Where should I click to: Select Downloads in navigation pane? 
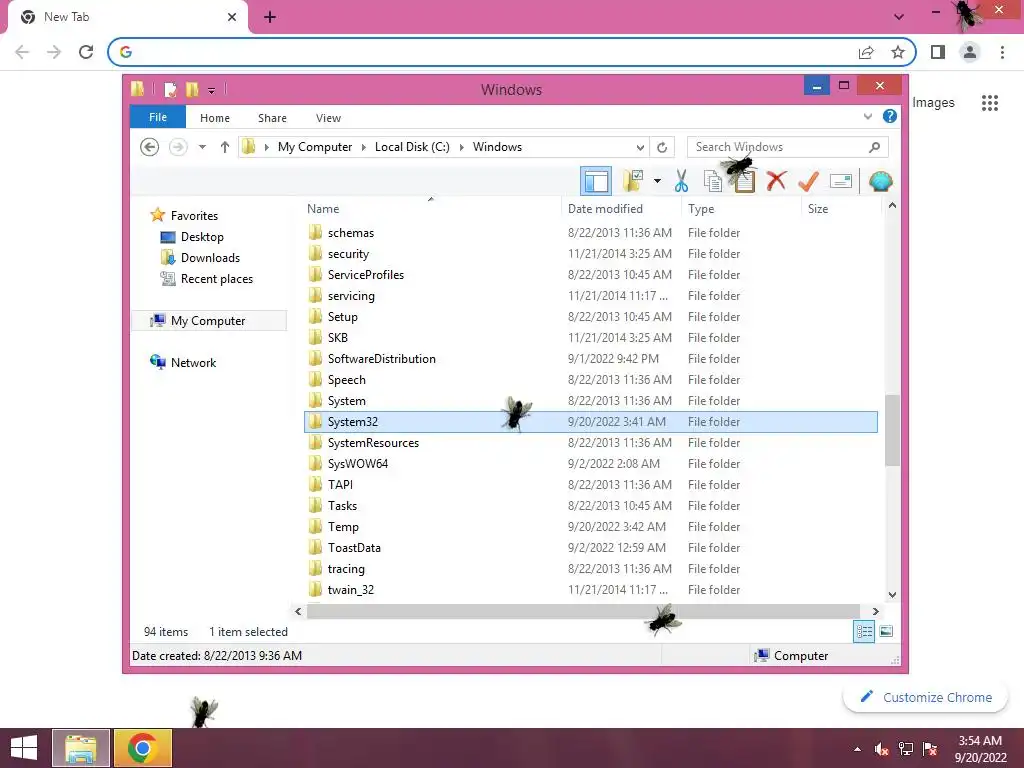210,257
